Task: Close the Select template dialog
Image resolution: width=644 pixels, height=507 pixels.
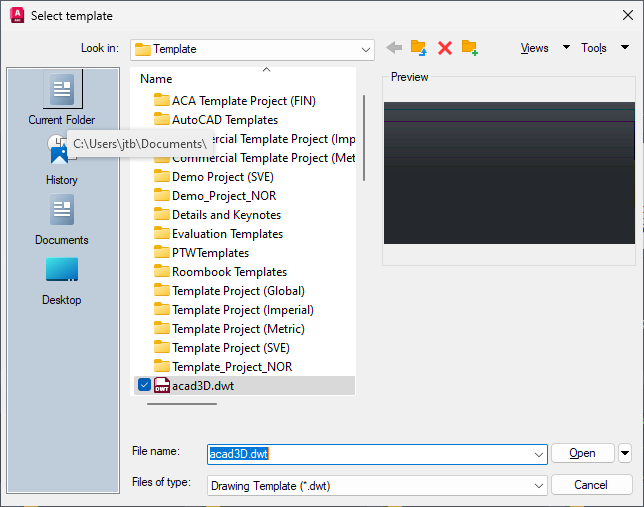Action: 628,15
